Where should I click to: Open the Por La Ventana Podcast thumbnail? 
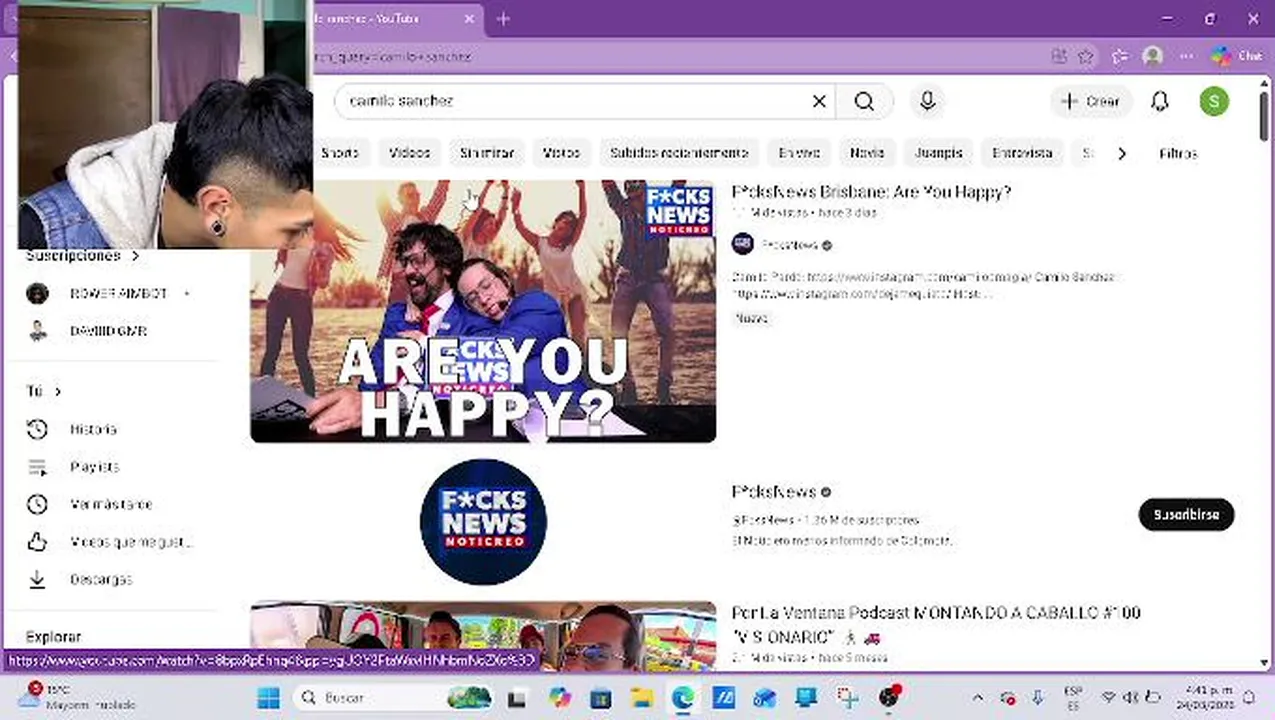click(x=483, y=637)
